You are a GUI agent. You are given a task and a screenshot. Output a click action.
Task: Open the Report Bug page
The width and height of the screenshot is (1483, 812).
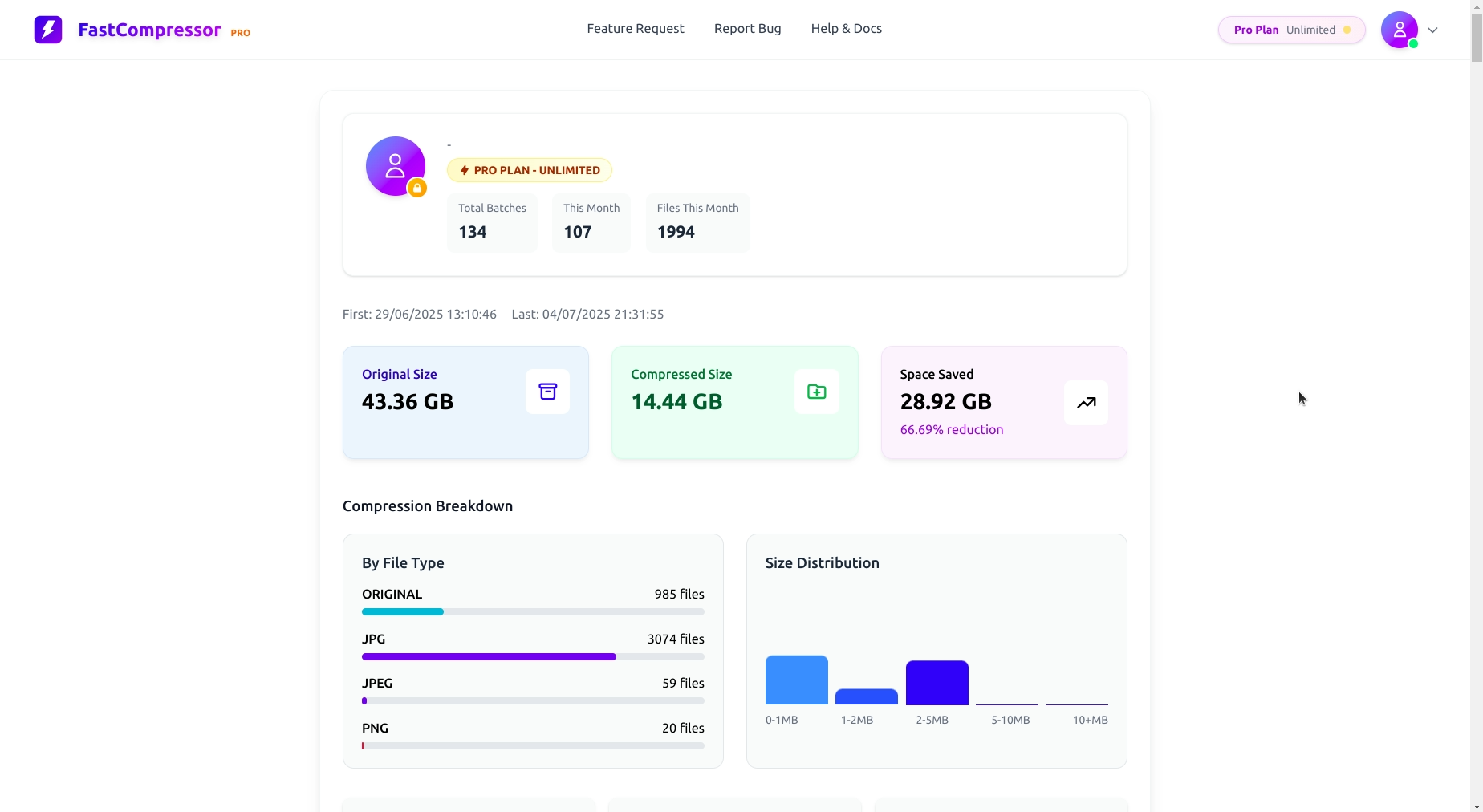pos(747,29)
